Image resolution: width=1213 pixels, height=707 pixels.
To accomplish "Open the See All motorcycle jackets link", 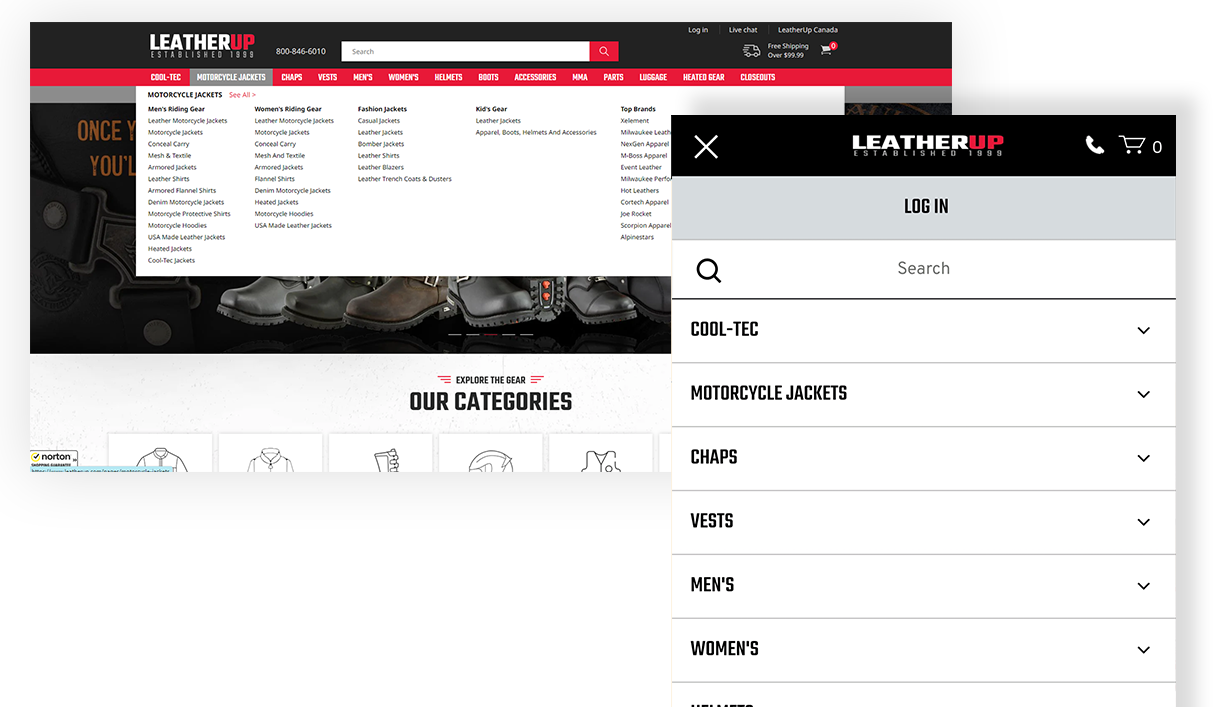I will [x=242, y=95].
